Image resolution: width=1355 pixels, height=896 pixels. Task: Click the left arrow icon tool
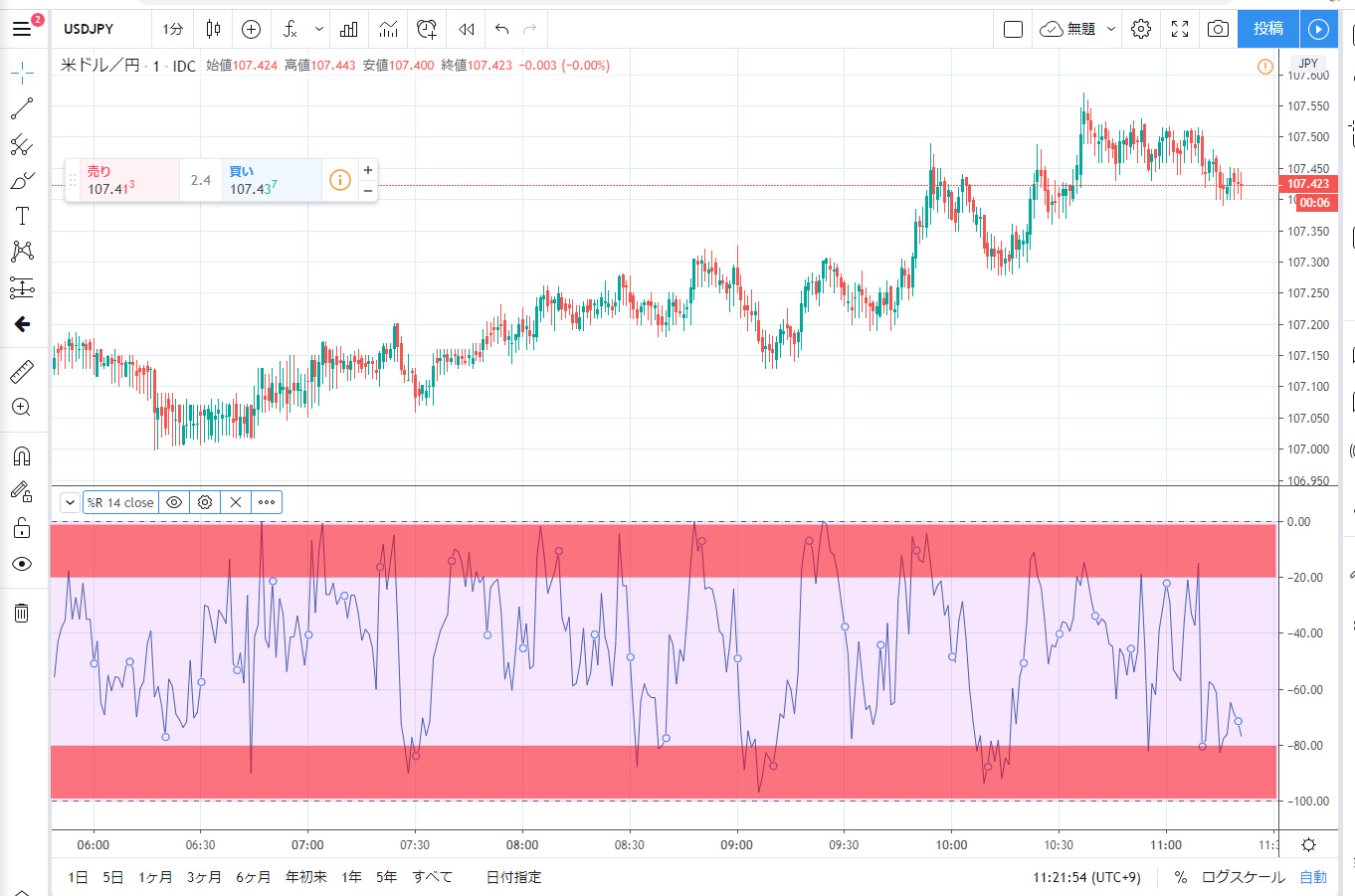coord(22,324)
